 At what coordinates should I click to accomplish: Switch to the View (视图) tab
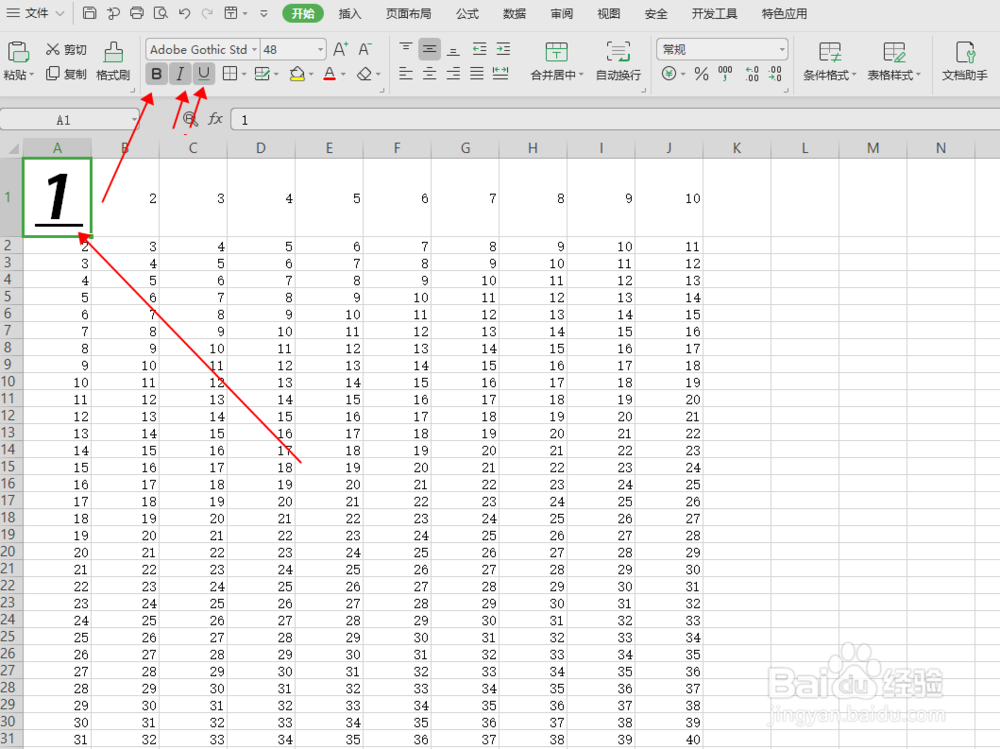[608, 13]
